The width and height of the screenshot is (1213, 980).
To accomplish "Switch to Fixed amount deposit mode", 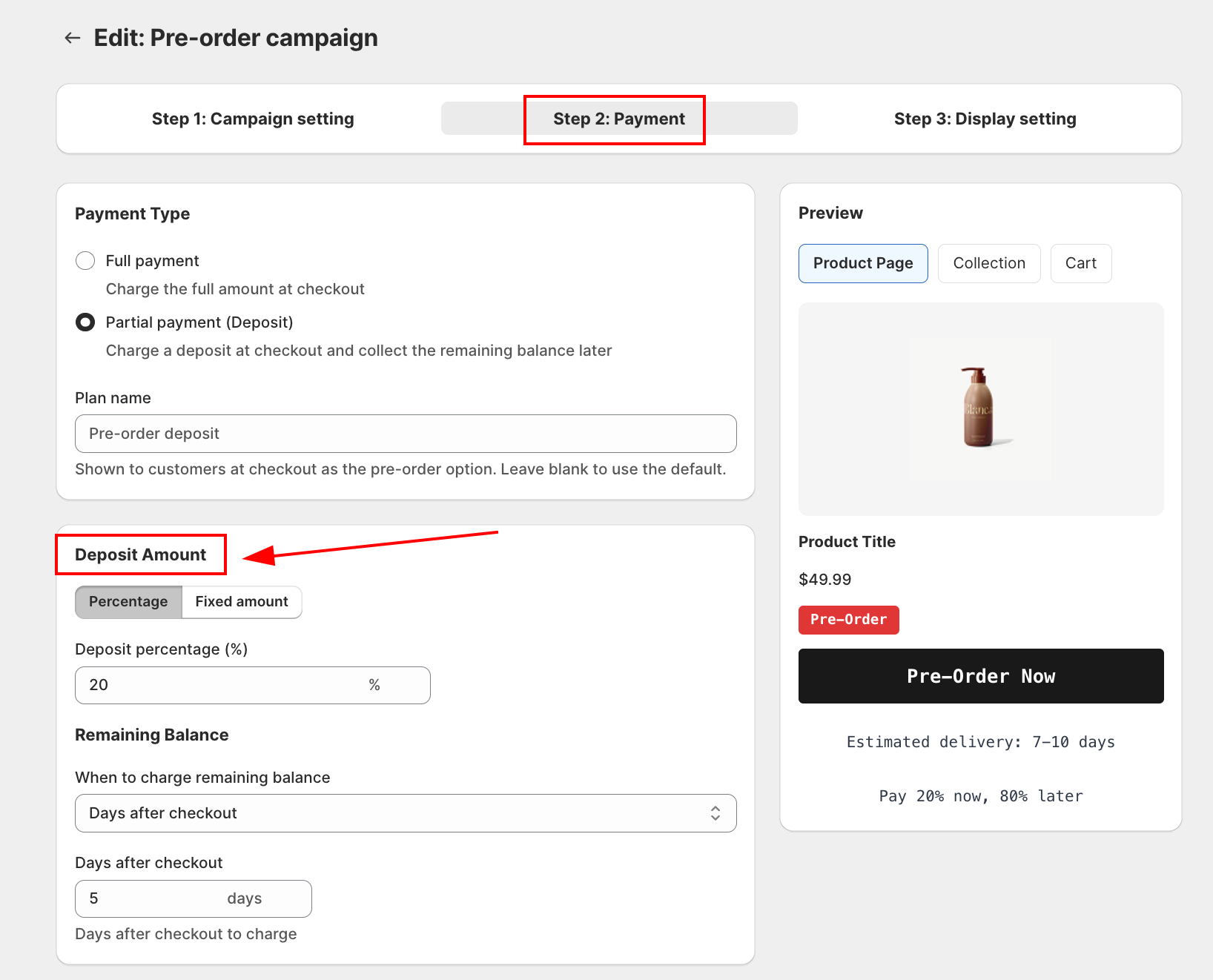I will coord(242,602).
